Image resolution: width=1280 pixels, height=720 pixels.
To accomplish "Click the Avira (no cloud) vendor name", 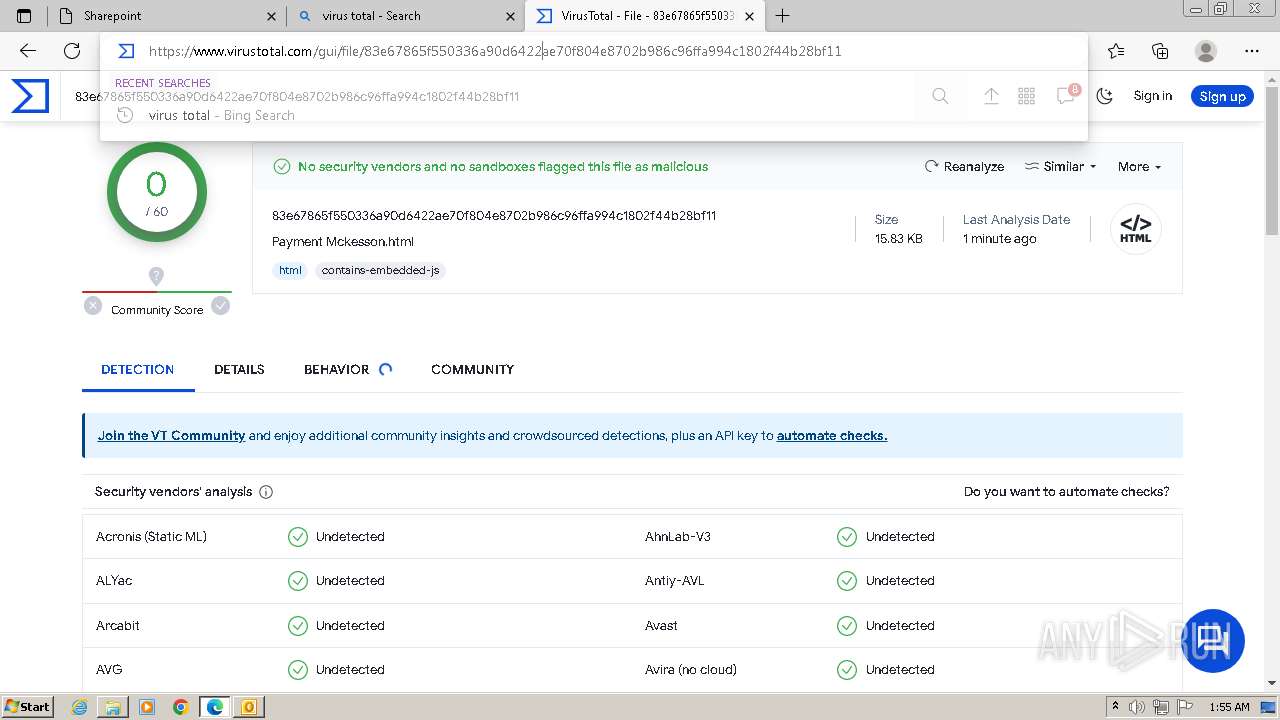I will 691,670.
